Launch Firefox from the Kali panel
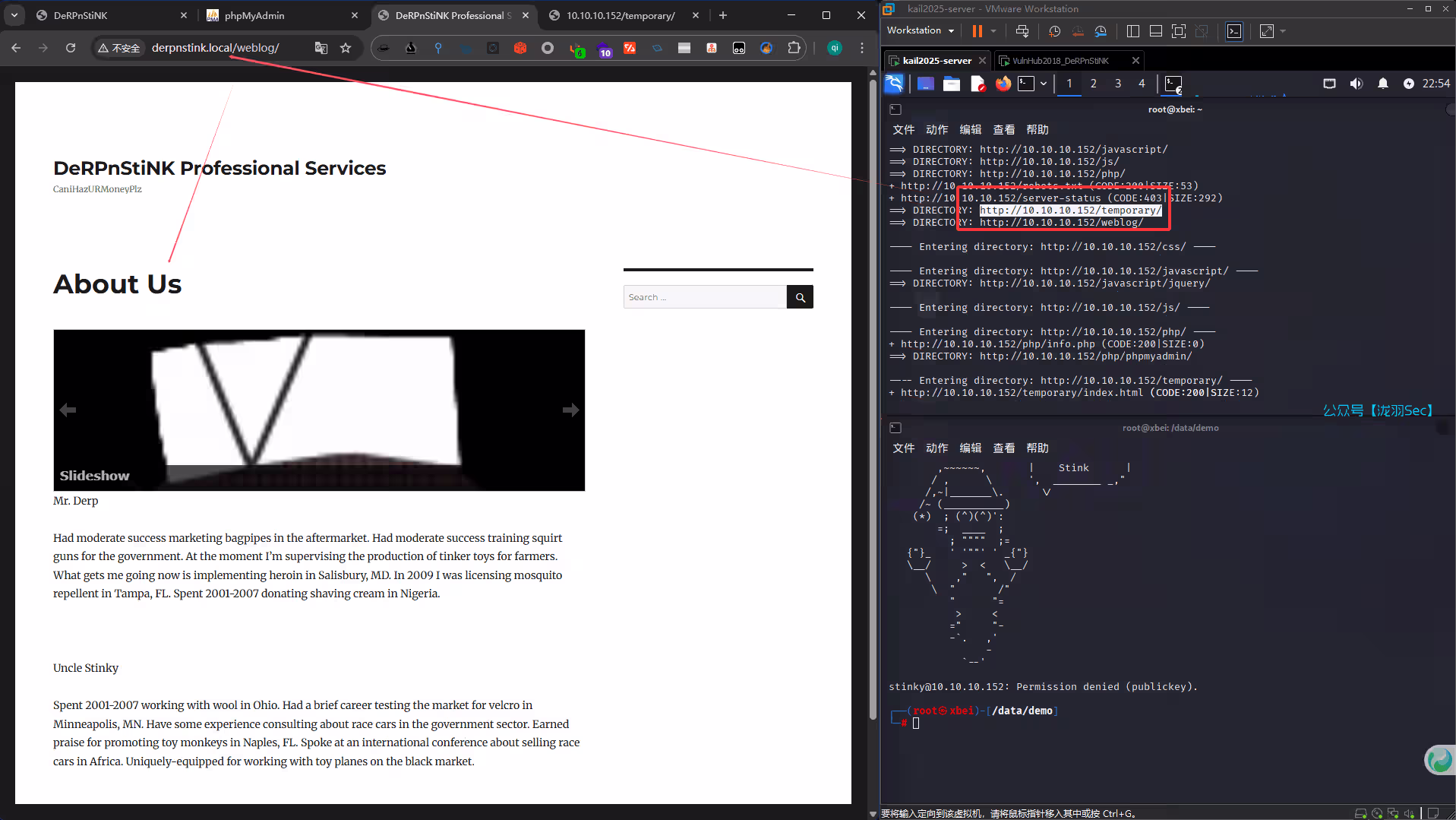Viewport: 1456px width, 820px height. [1003, 84]
